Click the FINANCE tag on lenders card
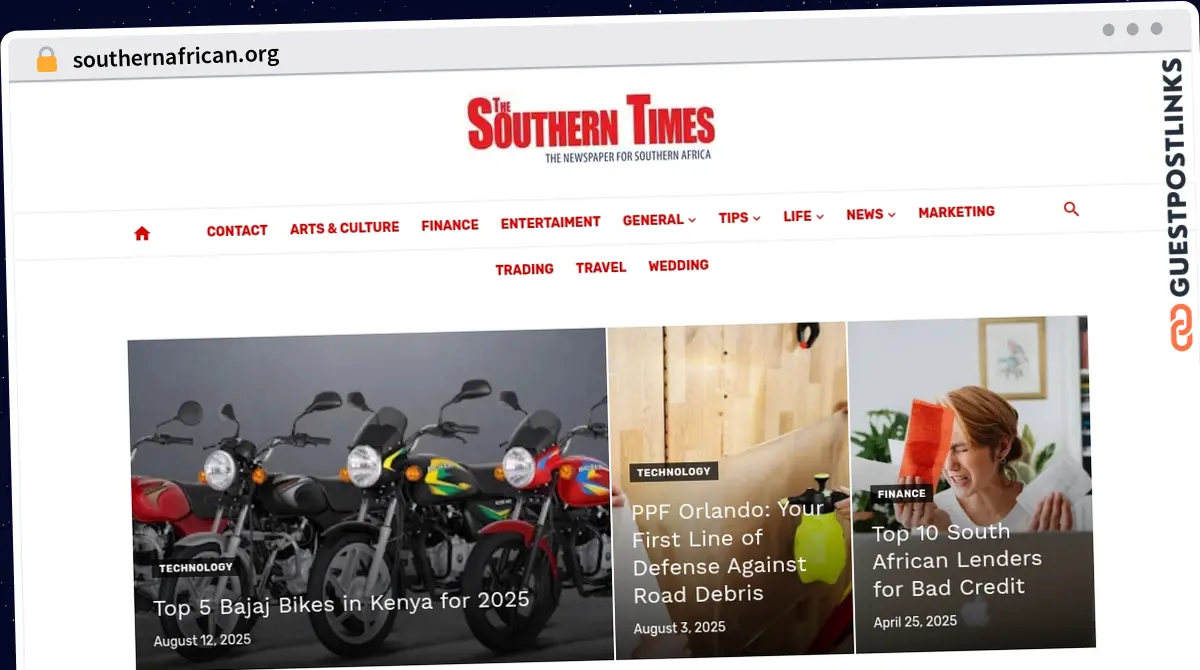 pyautogui.click(x=901, y=494)
